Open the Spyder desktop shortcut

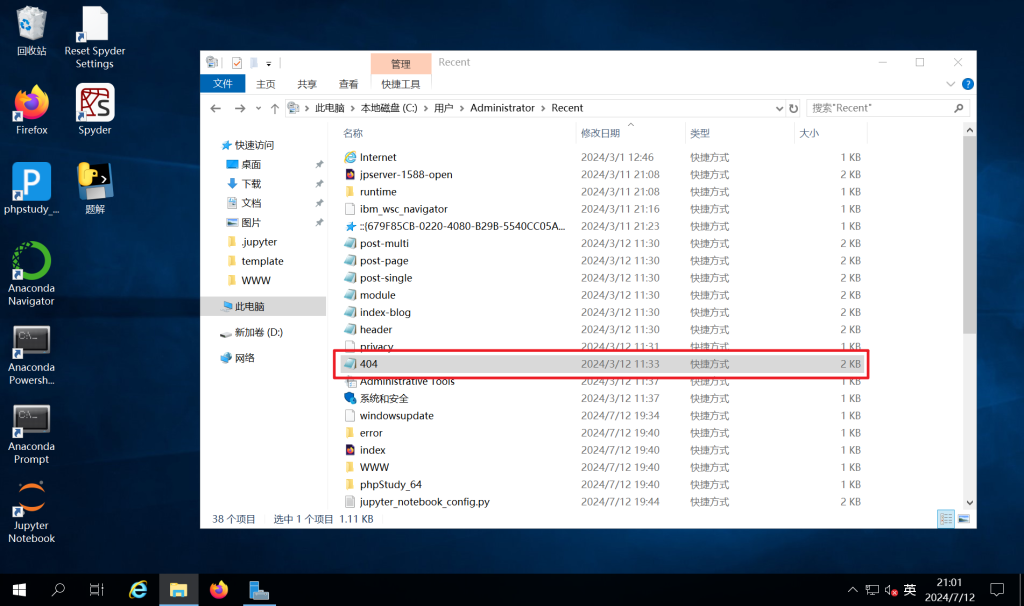(95, 103)
